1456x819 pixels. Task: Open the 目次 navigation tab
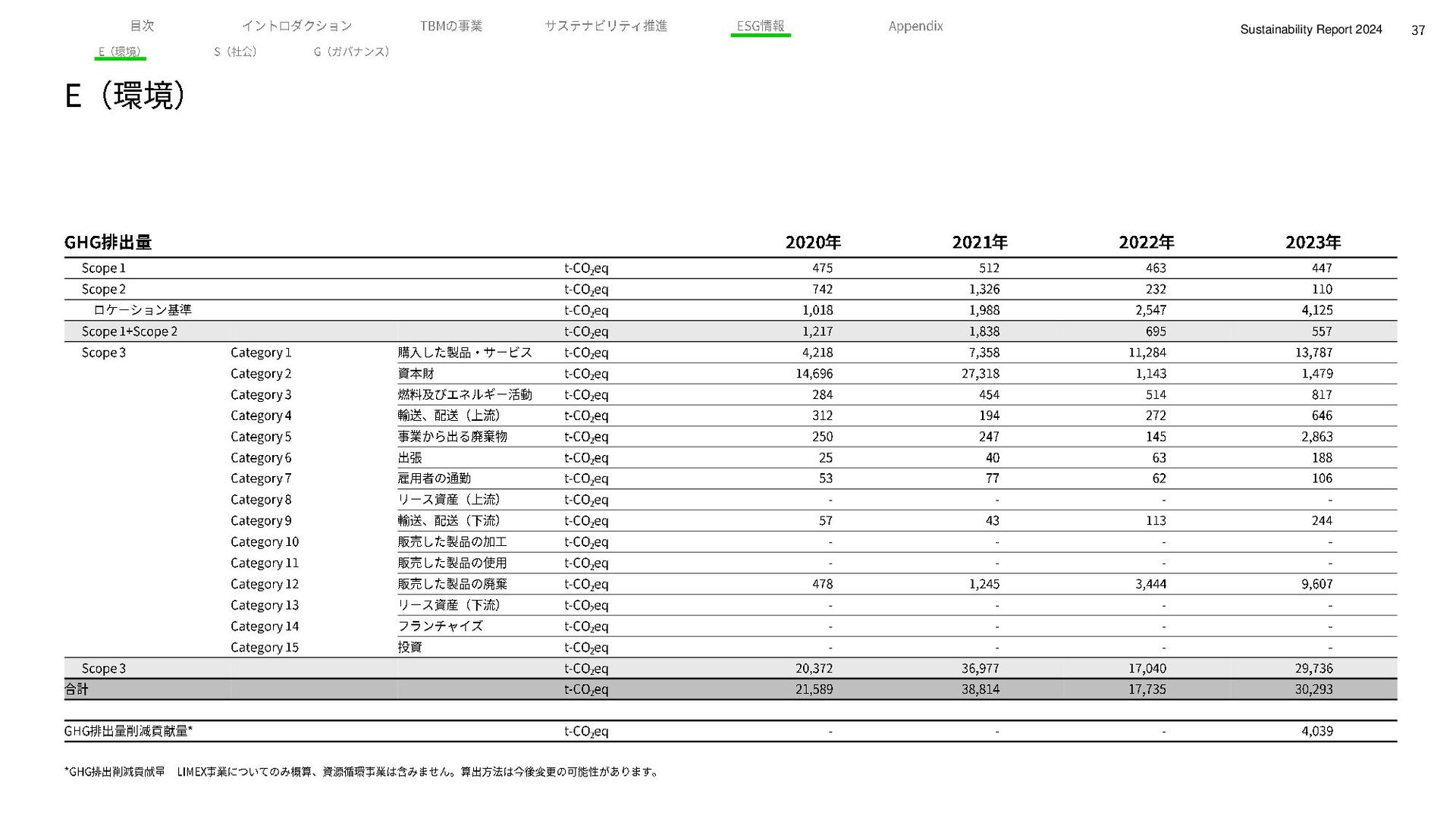pos(142,26)
